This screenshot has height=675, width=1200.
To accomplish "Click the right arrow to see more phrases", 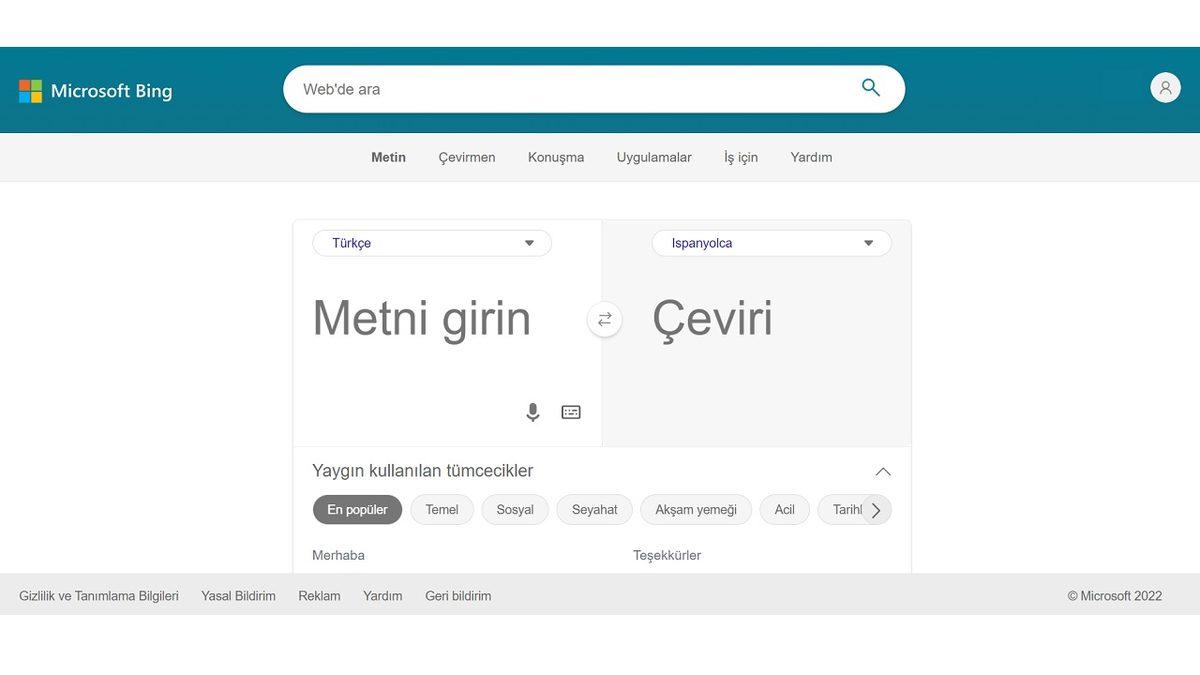I will (875, 509).
